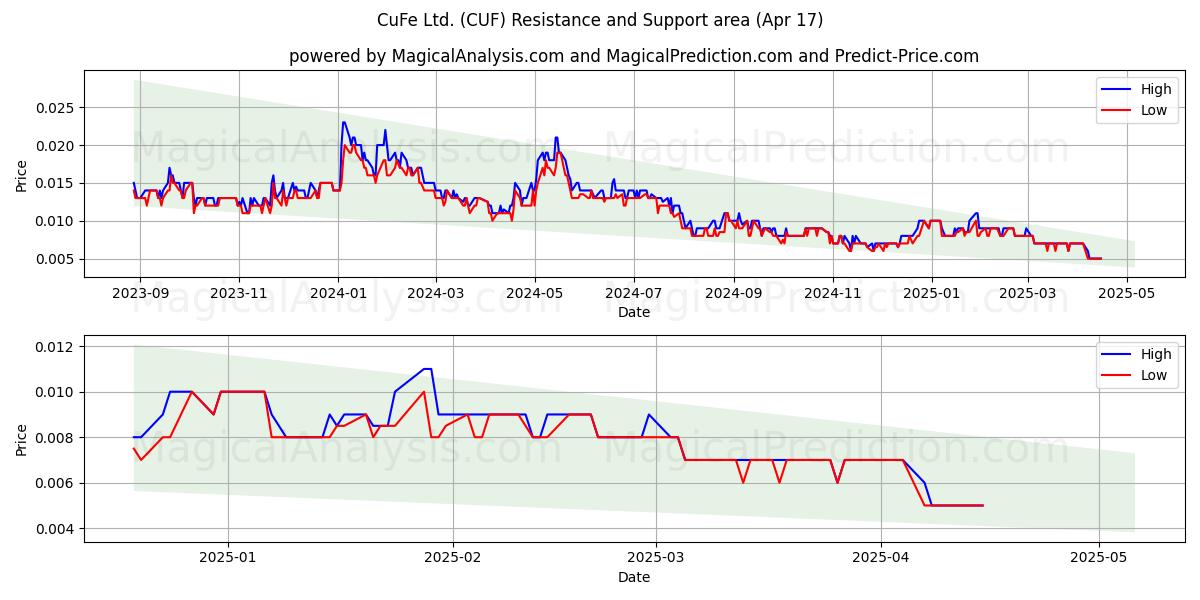Click the top chart x-axis label '2024-01'

(x=338, y=293)
